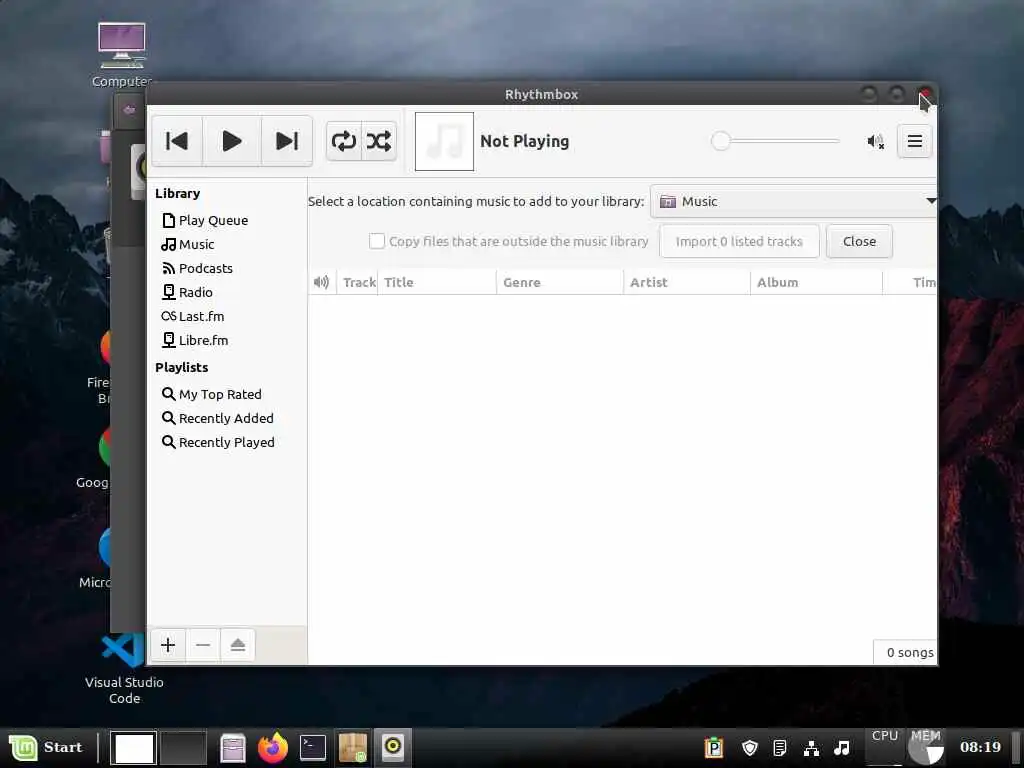1024x768 pixels.
Task: Click the eject device button
Action: (238, 645)
